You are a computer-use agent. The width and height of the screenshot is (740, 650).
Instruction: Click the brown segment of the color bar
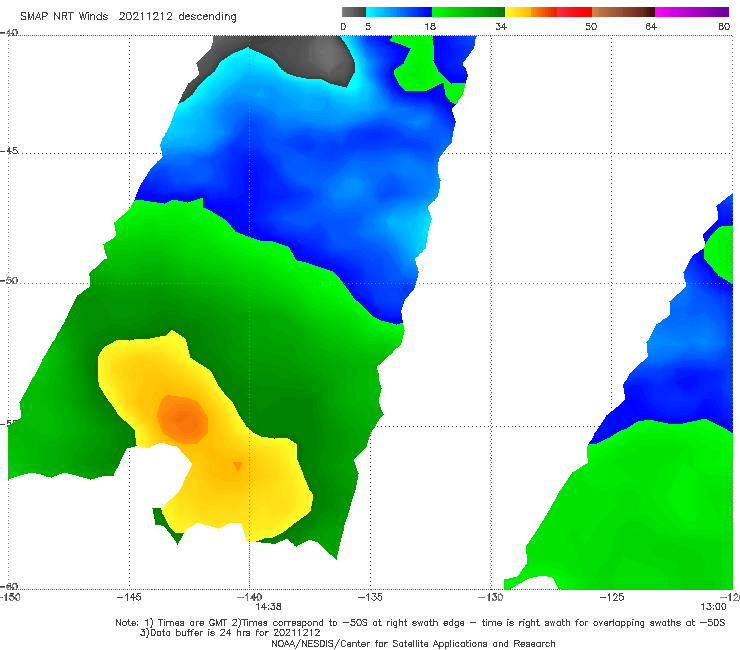coord(623,12)
